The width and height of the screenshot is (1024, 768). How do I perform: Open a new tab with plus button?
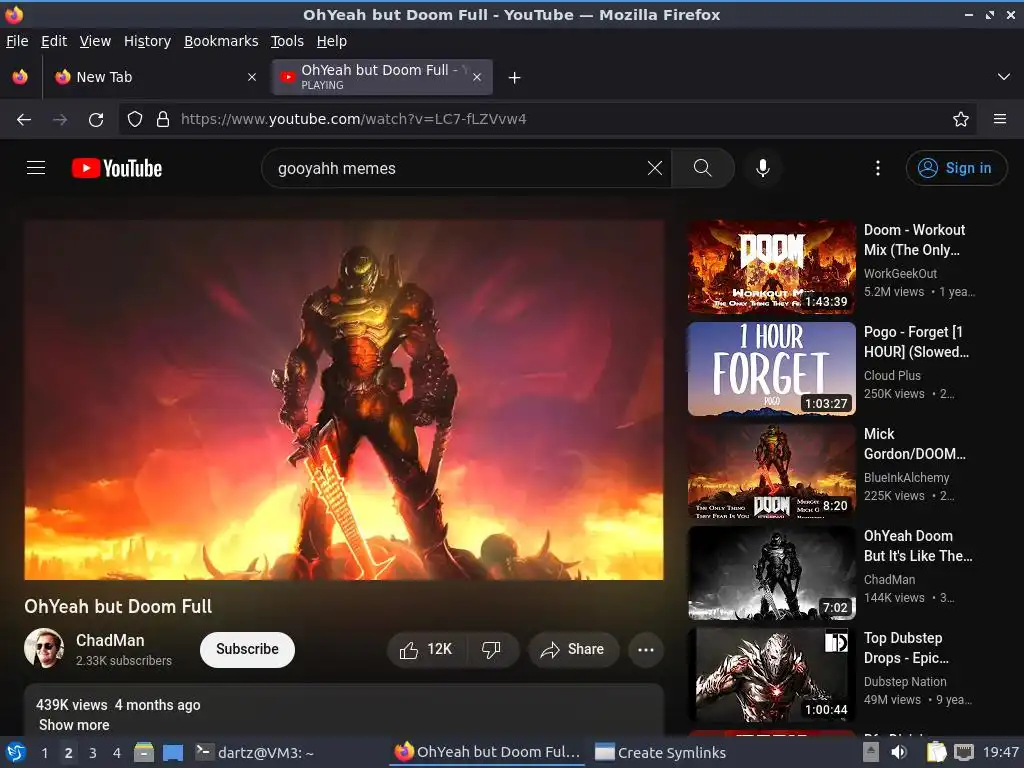[x=515, y=78]
